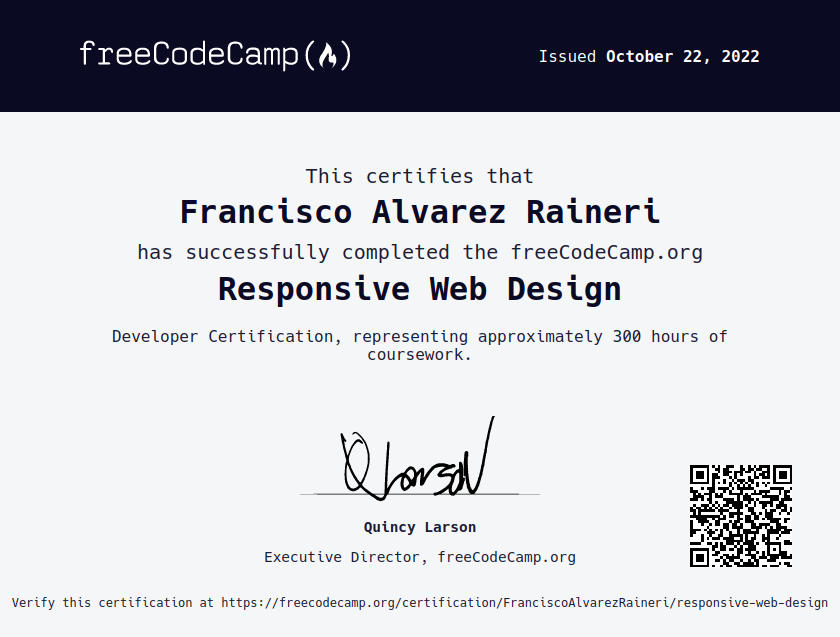This screenshot has width=840, height=637.
Task: Click 'Executive Director, freeCodeCamp.org' title text
Action: tap(419, 557)
